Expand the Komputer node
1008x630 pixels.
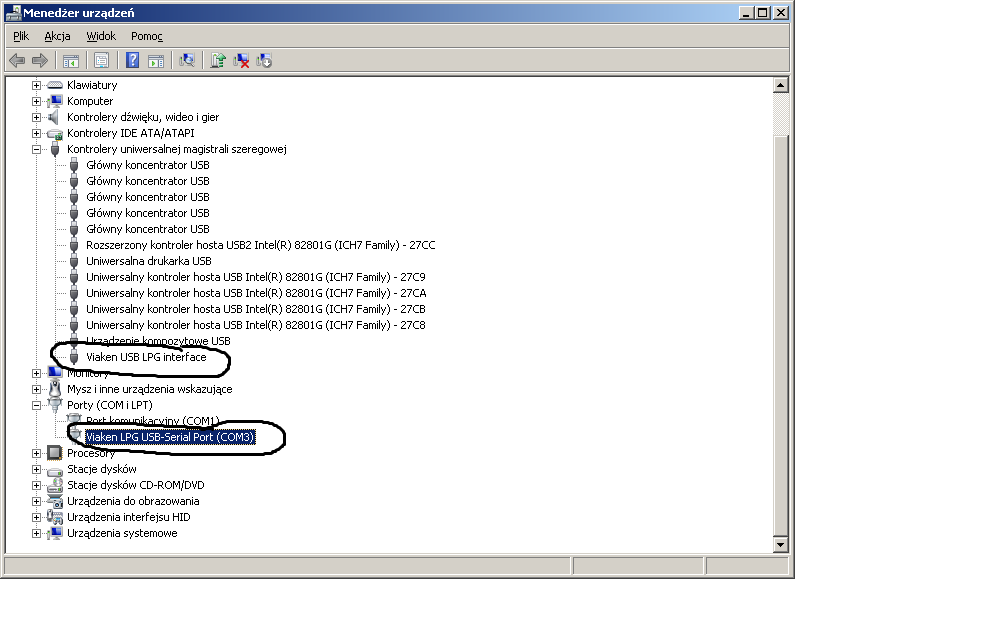point(37,101)
